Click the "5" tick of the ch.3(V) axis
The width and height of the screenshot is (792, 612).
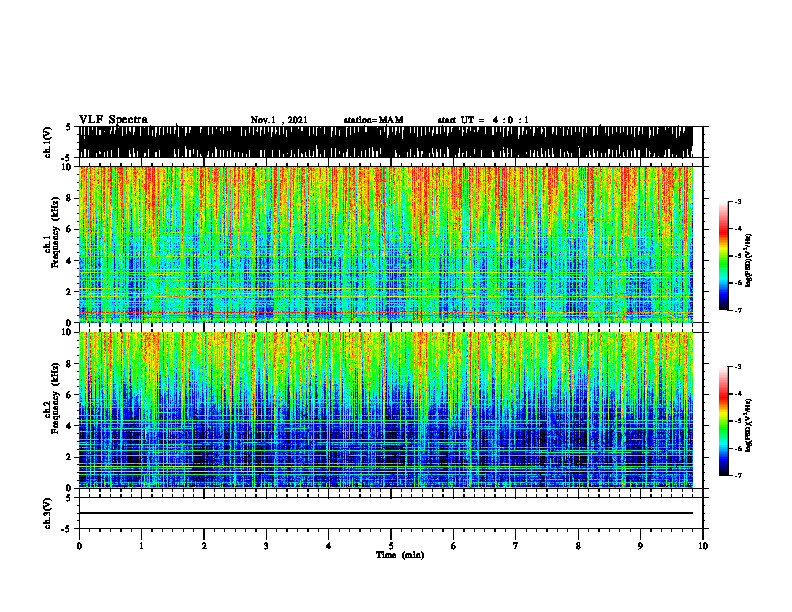(x=70, y=498)
